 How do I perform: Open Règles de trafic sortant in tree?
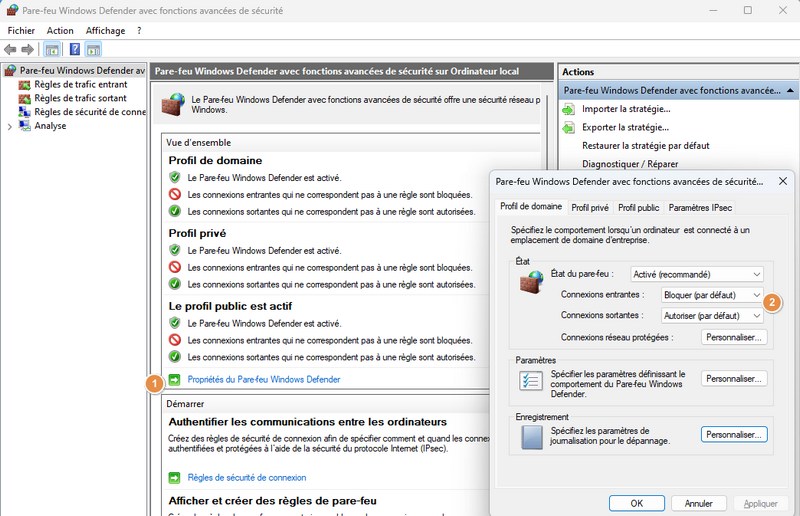click(x=80, y=98)
